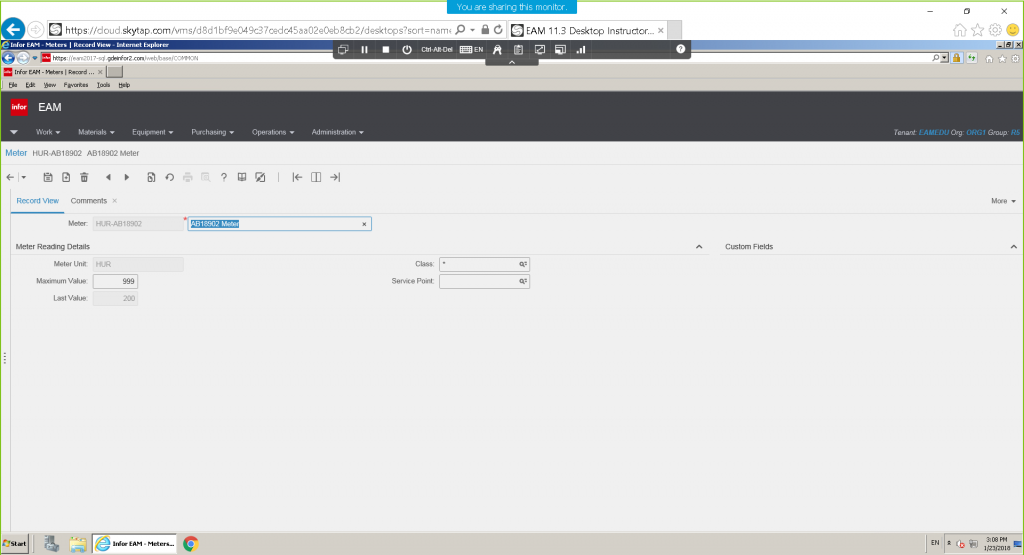The width and height of the screenshot is (1024, 555).
Task: Open the inner IE Tools menu
Action: tap(103, 85)
